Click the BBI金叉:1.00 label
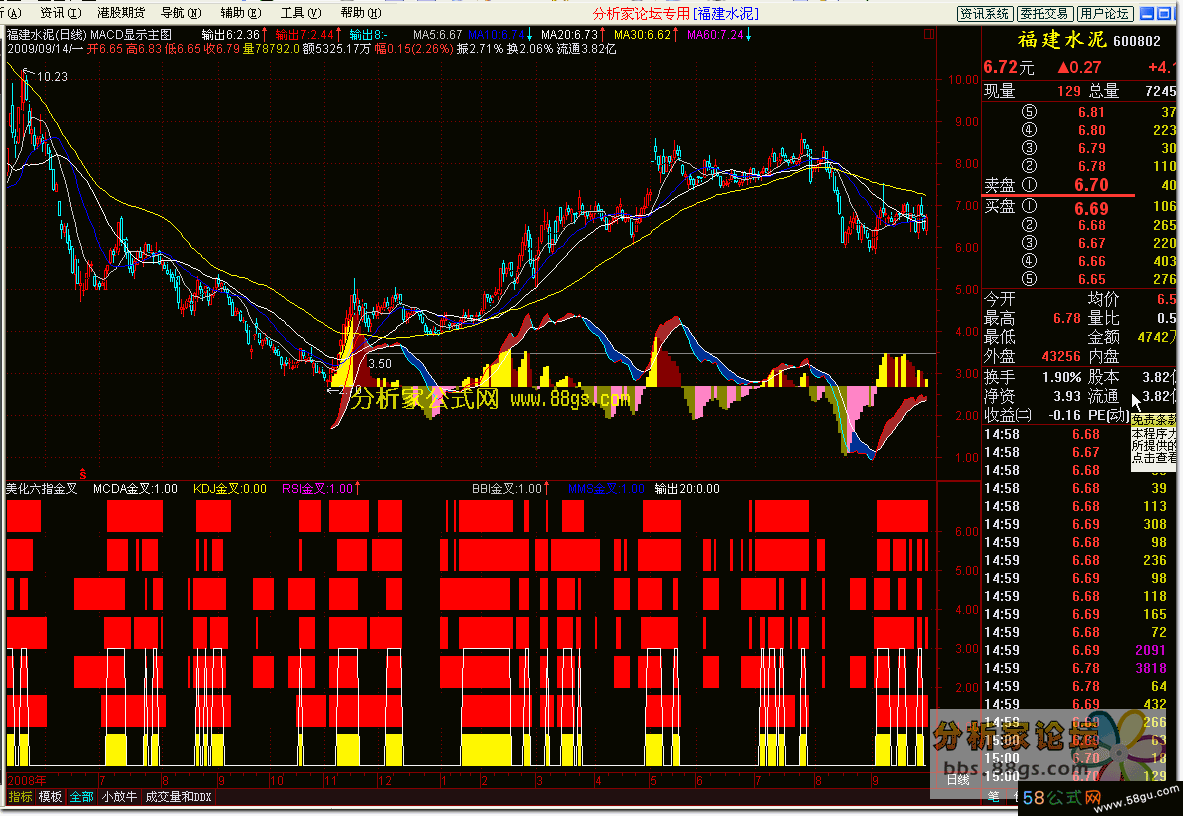The height and width of the screenshot is (816, 1183). coord(506,489)
